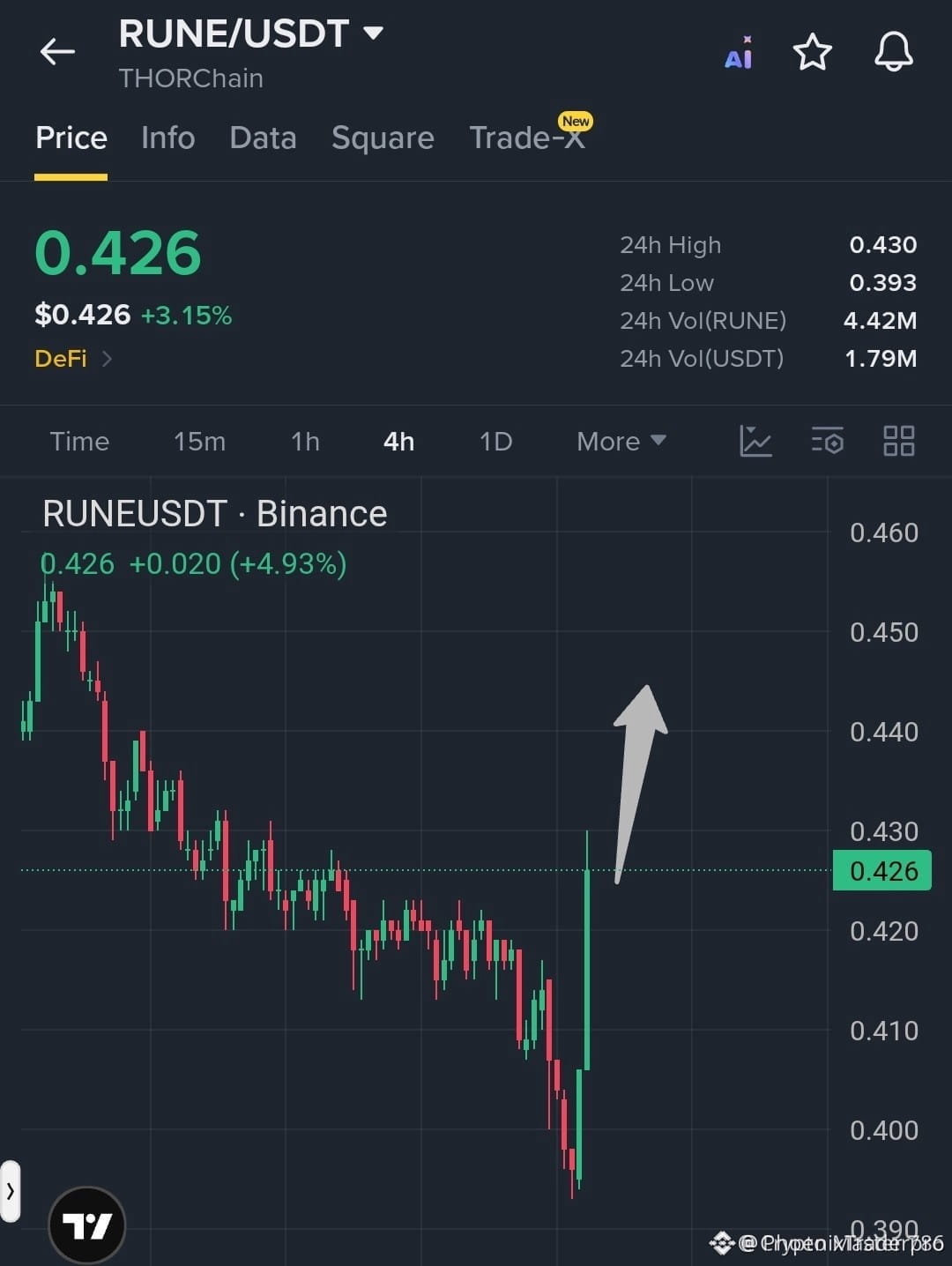Screen dimensions: 952x1266
Task: Select the 1h interval
Action: [x=305, y=441]
